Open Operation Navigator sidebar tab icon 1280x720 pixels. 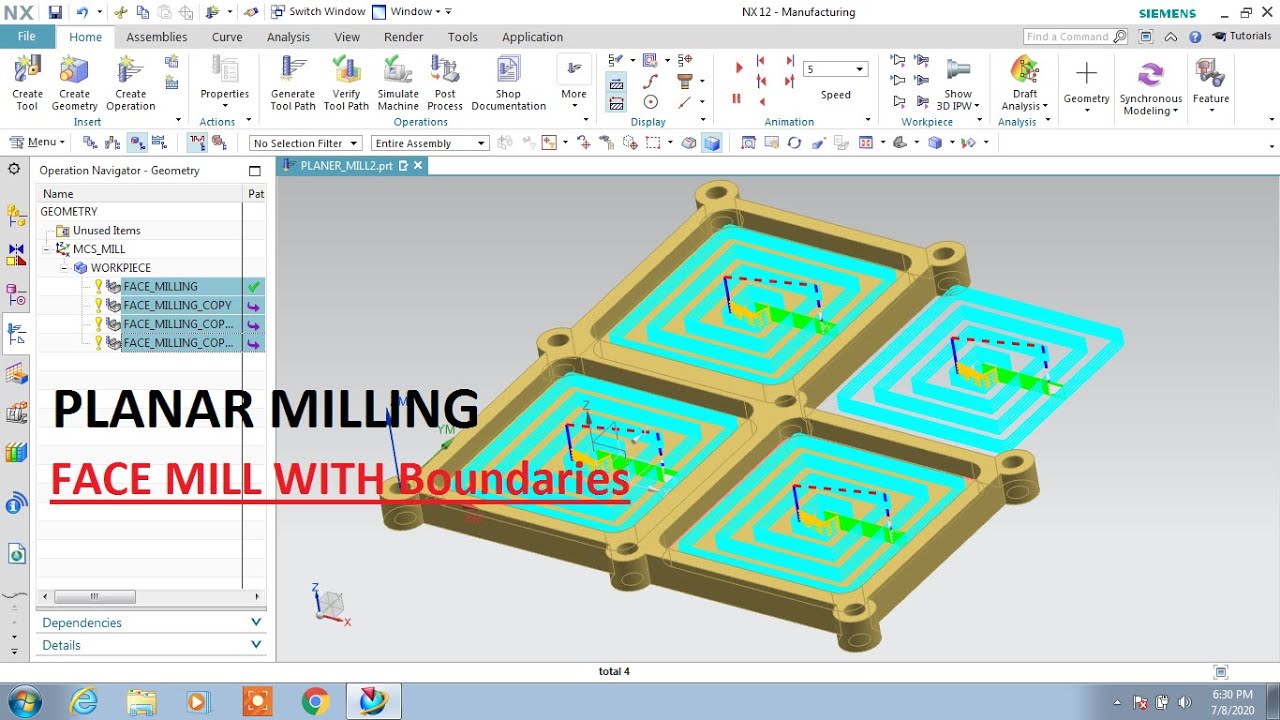pos(15,334)
